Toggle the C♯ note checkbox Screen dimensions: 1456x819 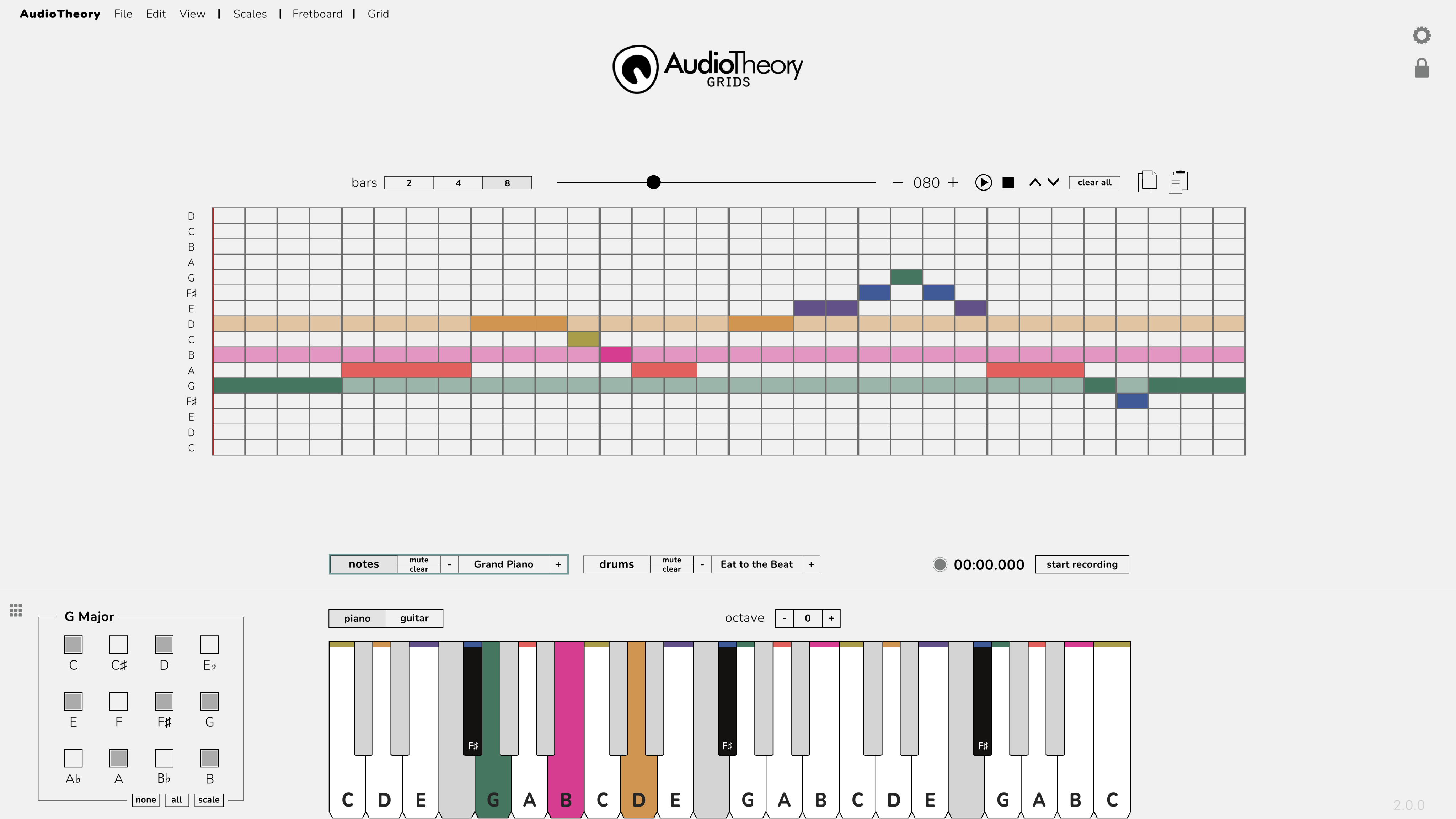point(119,644)
